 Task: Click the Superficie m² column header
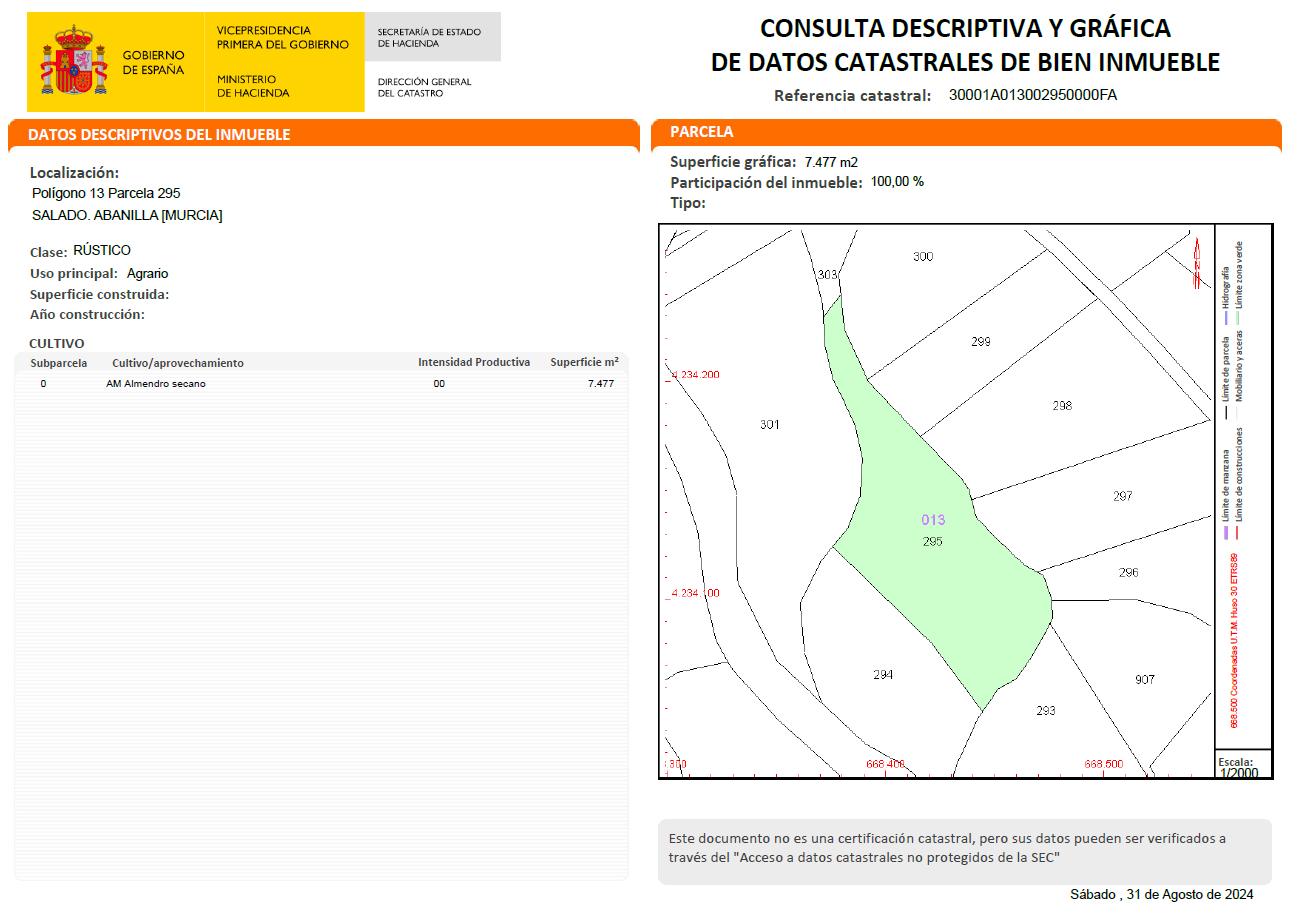tap(584, 362)
